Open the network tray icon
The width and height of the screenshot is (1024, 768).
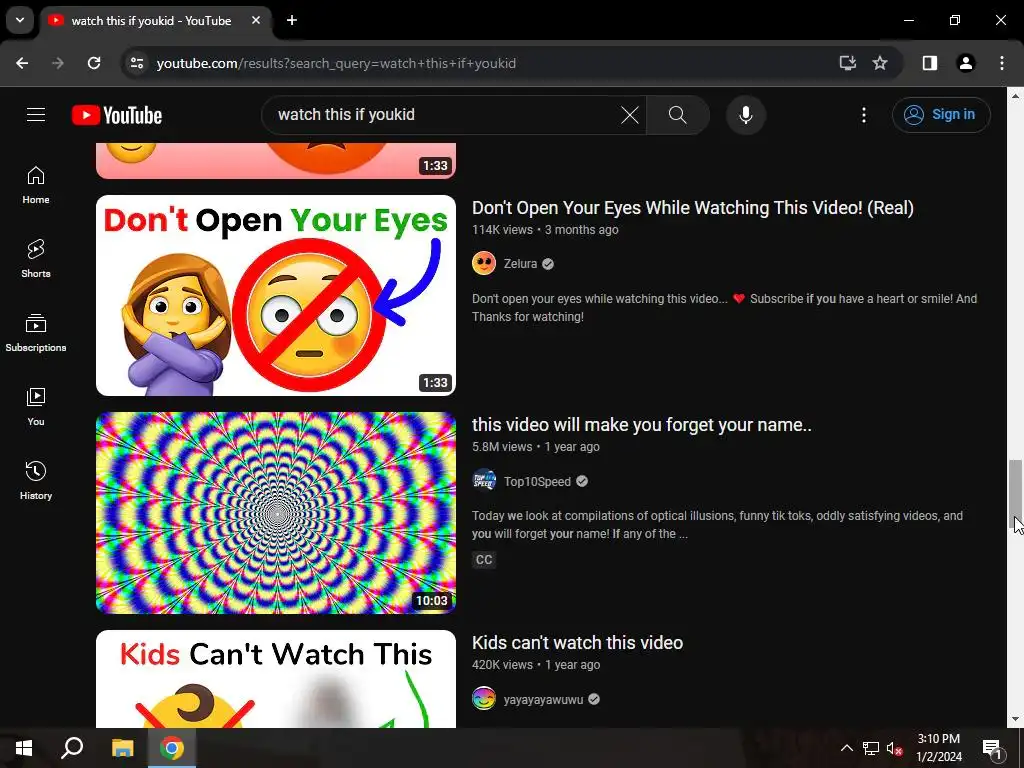(x=871, y=748)
